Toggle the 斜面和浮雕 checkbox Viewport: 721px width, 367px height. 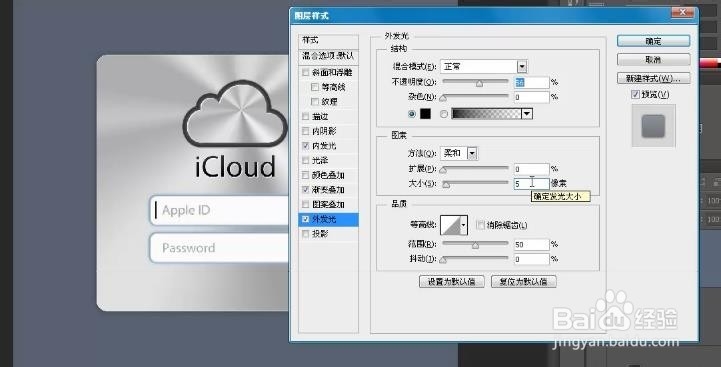[305, 72]
